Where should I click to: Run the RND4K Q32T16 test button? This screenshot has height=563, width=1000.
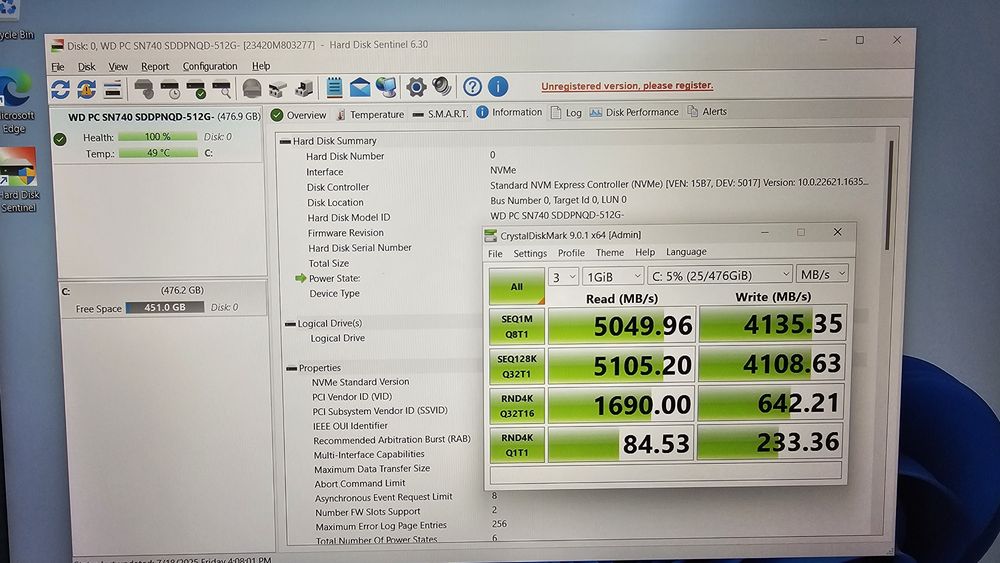point(517,406)
